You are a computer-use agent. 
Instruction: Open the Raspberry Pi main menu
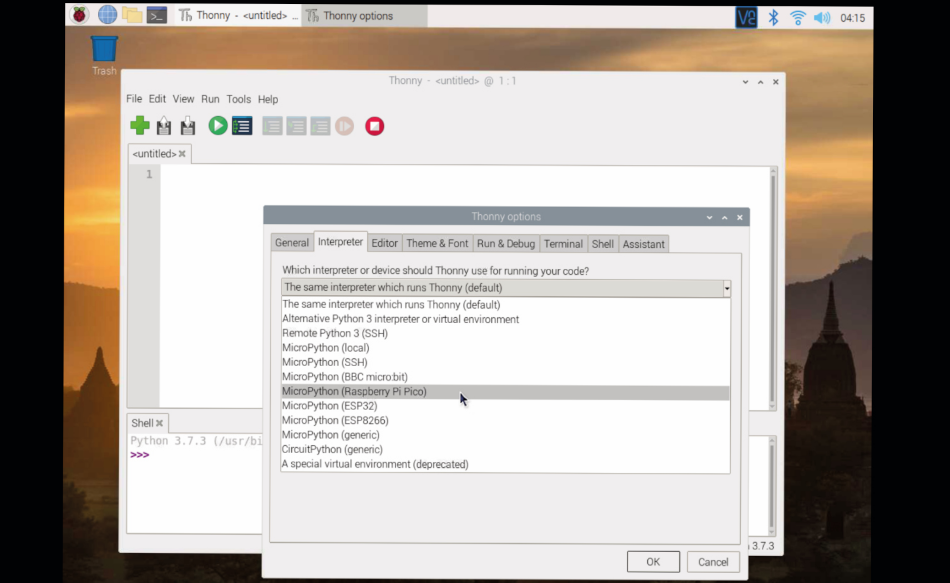[79, 15]
